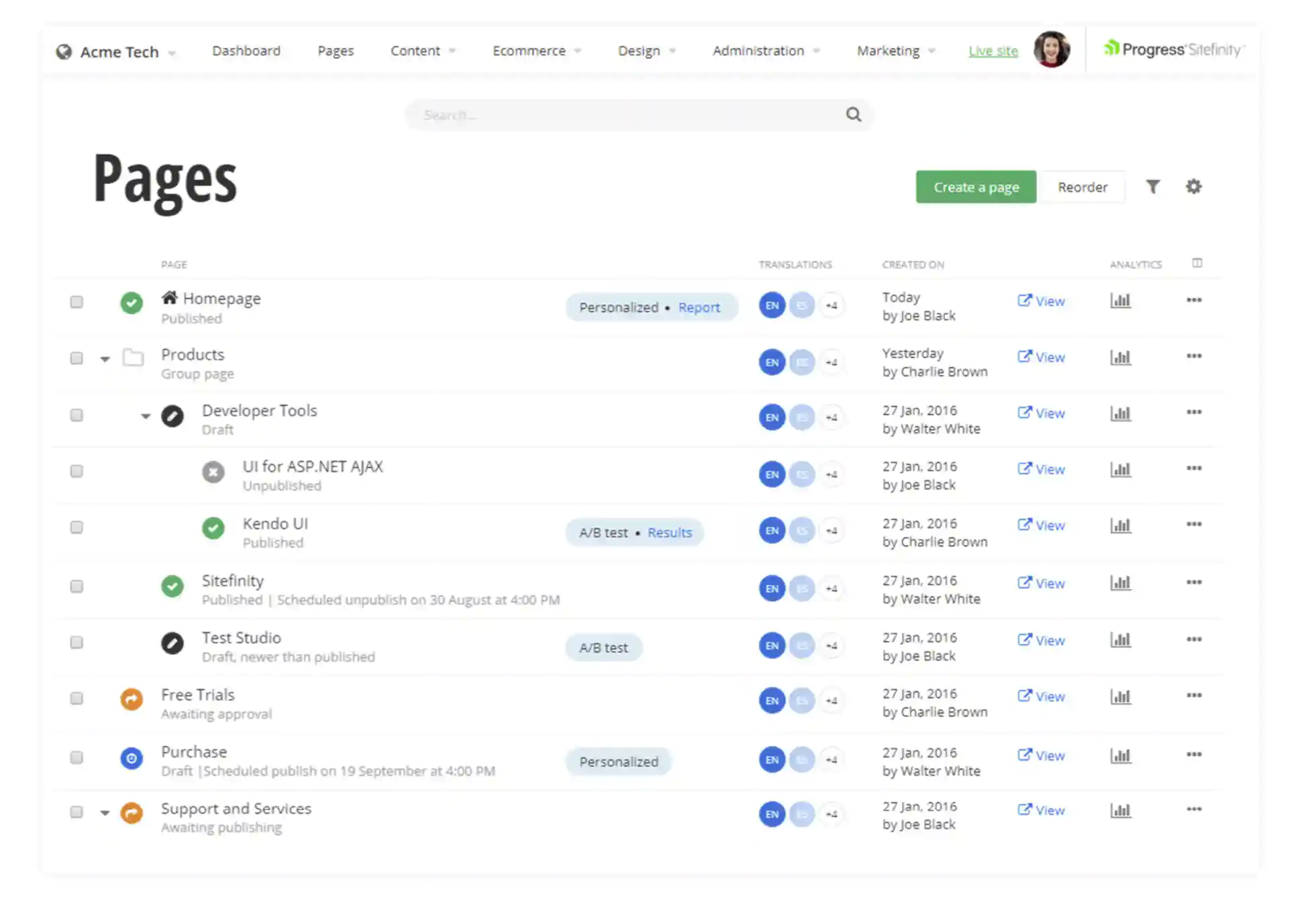
Task: Open analytics chart for Developer Tools
Action: point(1120,413)
